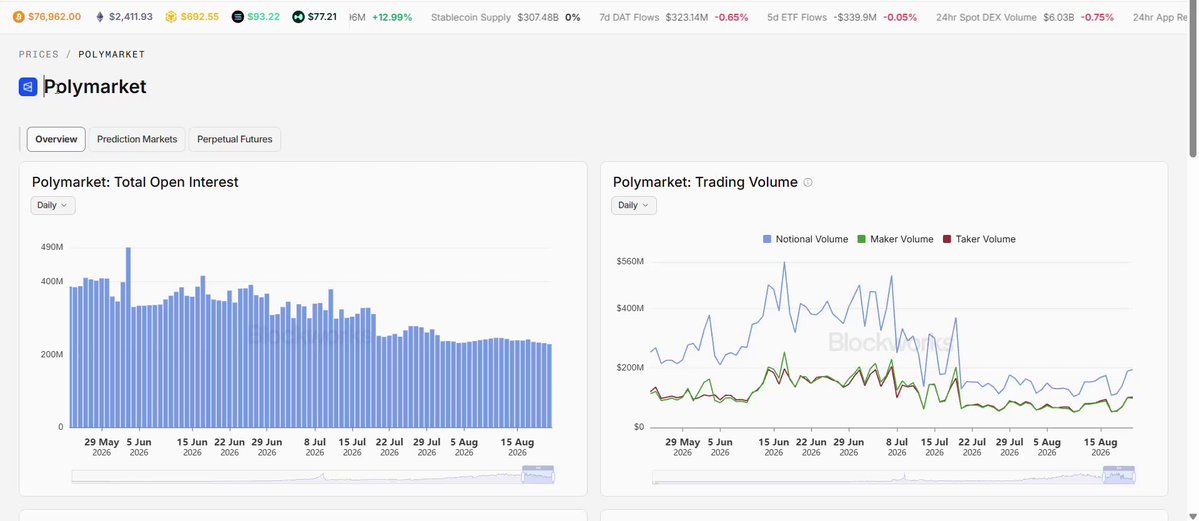The image size is (1199, 521).
Task: Click the tallest bar near 5 Jun
Action: coord(128,337)
